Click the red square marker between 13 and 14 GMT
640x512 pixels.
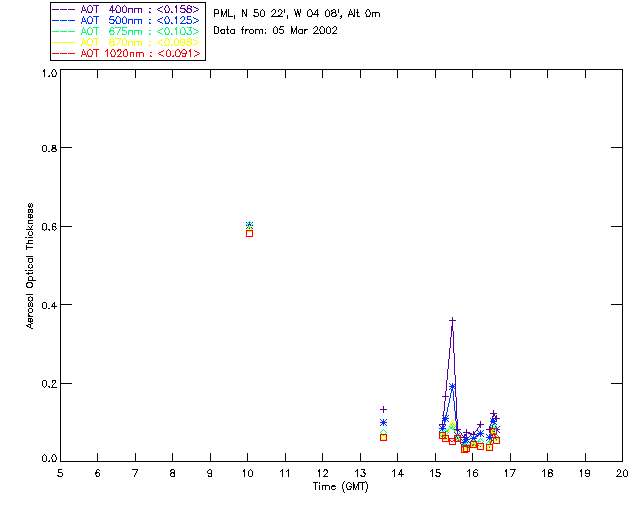point(383,437)
